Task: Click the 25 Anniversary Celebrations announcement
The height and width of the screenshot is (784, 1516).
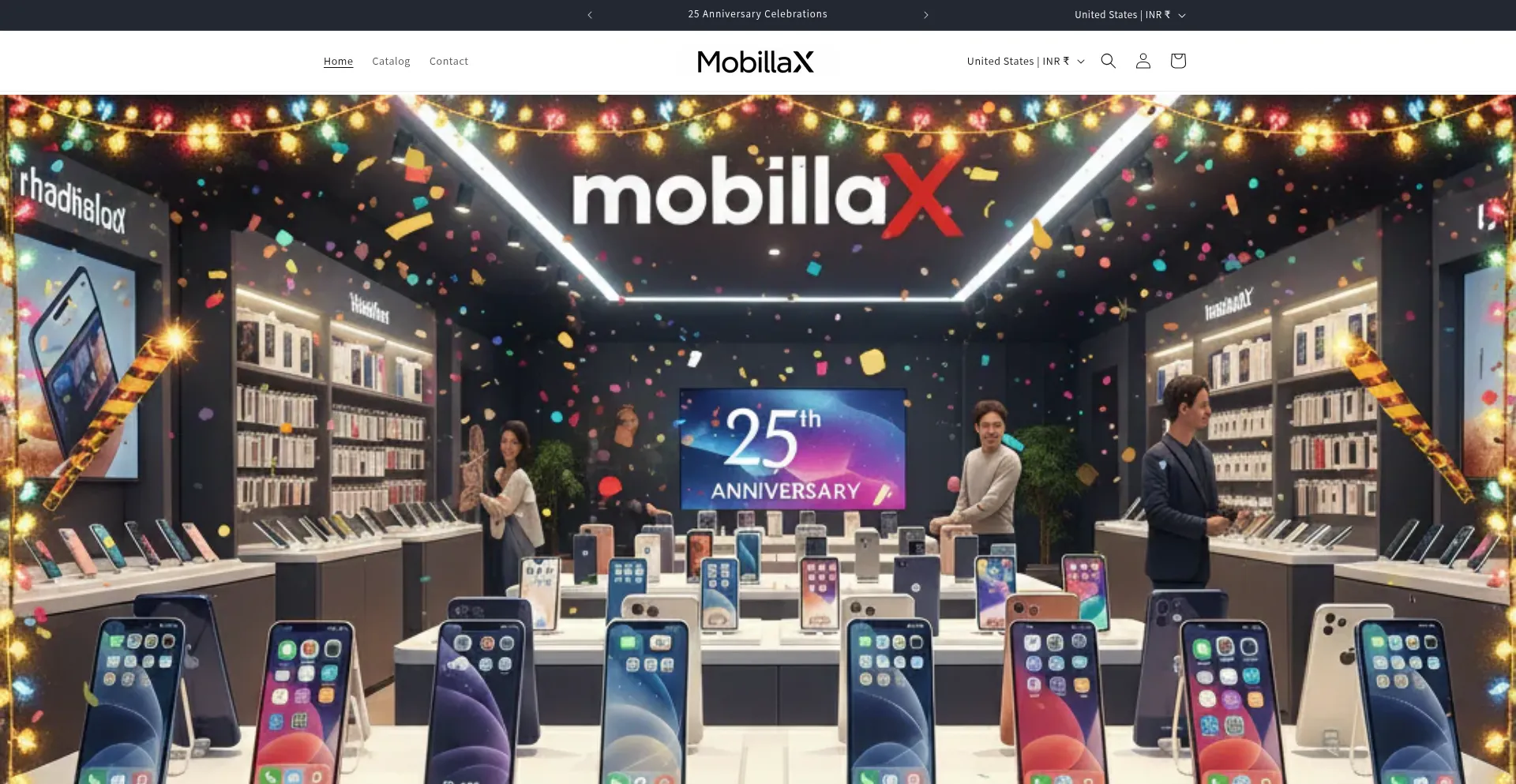Action: point(757,14)
